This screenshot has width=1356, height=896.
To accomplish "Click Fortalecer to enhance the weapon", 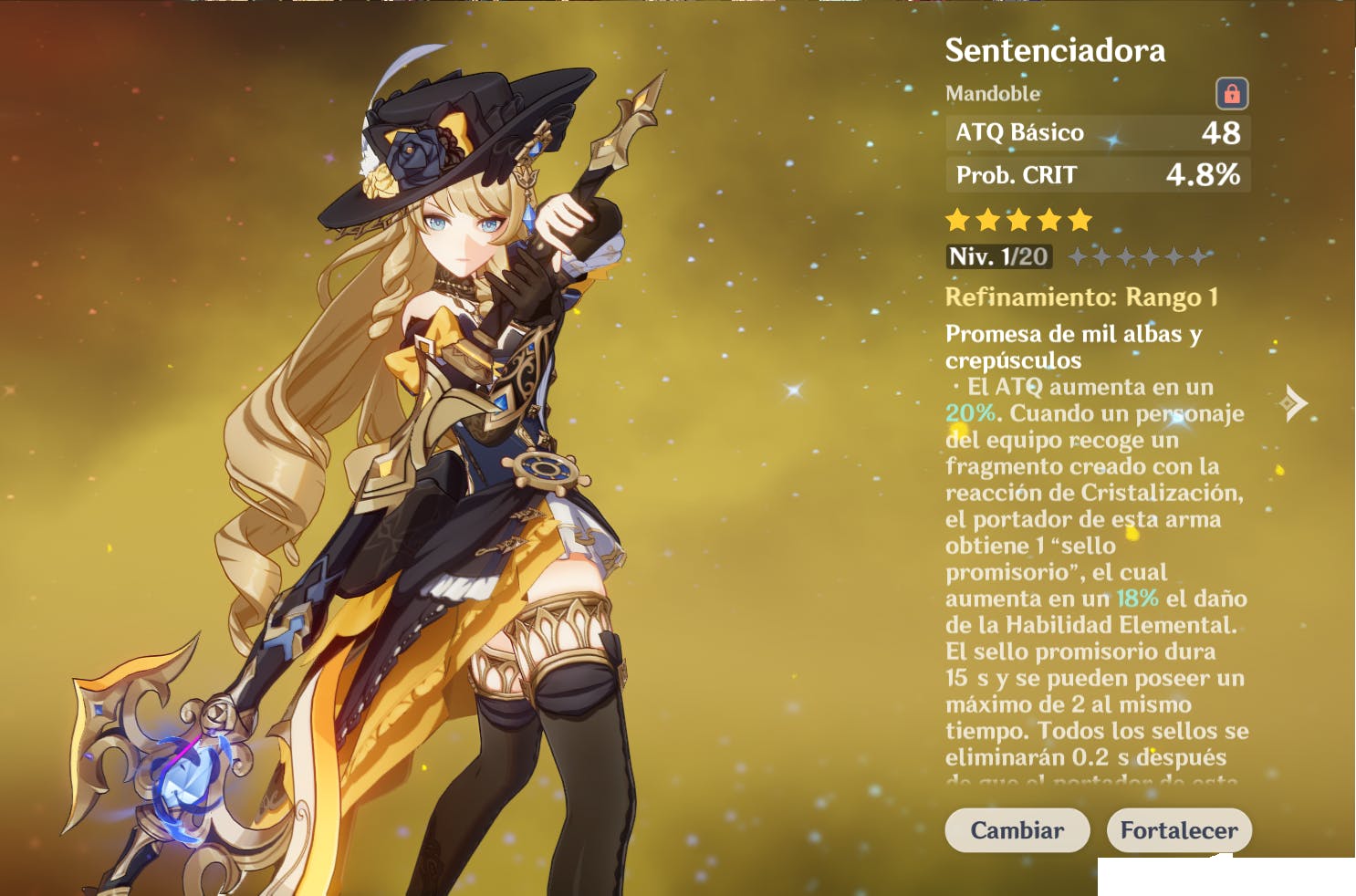I will click(1179, 830).
